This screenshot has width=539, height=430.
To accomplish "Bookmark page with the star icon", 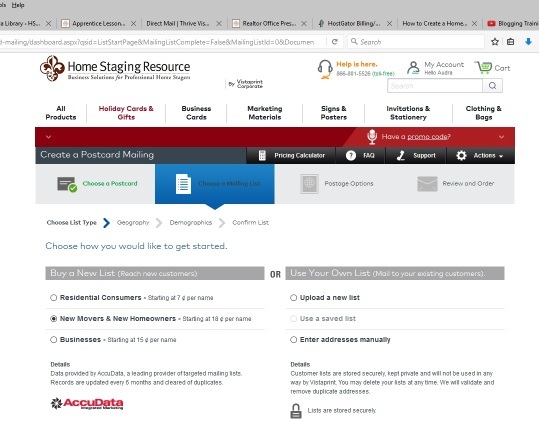I will click(495, 42).
